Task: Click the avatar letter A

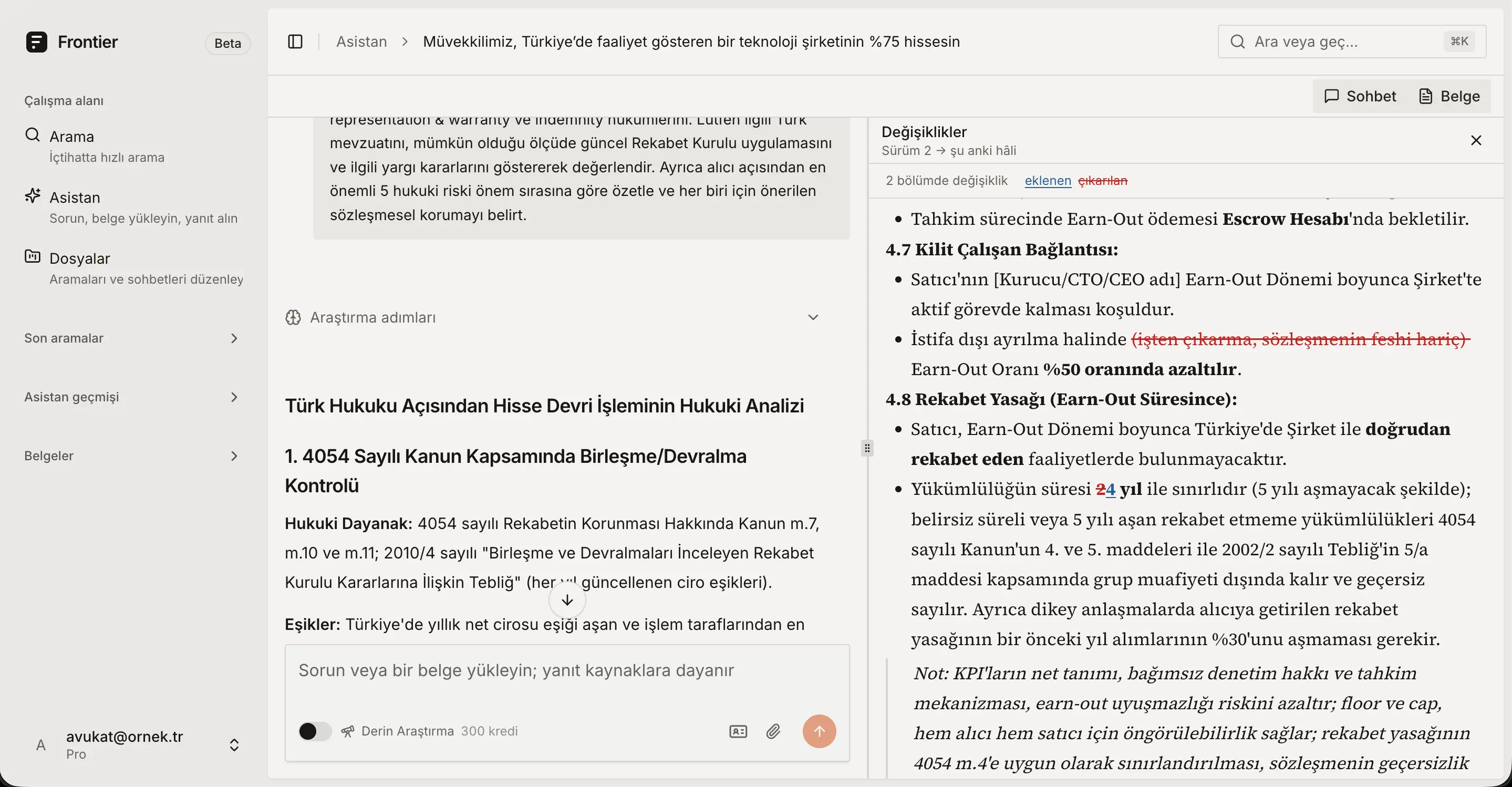Action: (x=40, y=745)
